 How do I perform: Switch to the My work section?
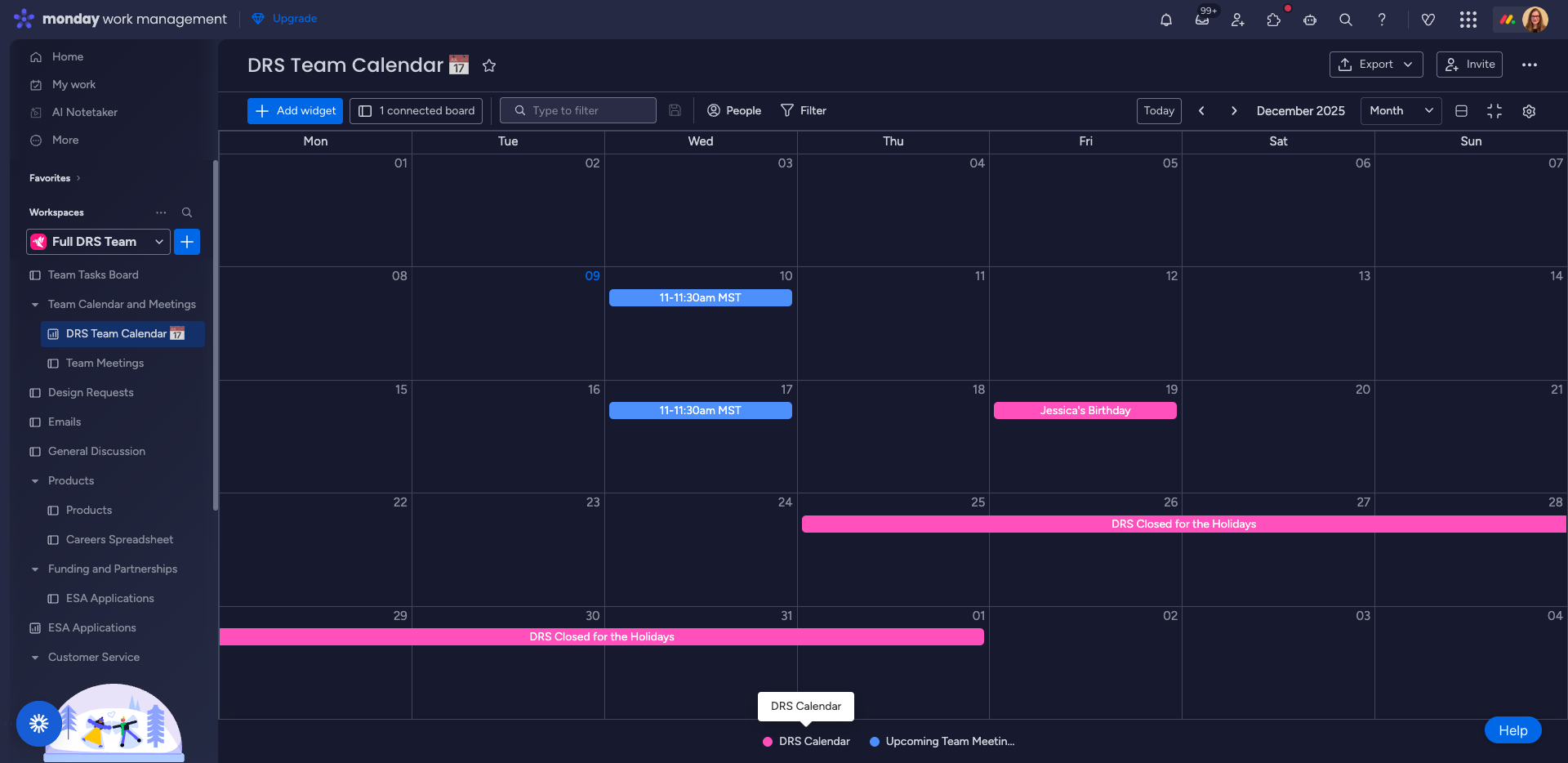73,84
